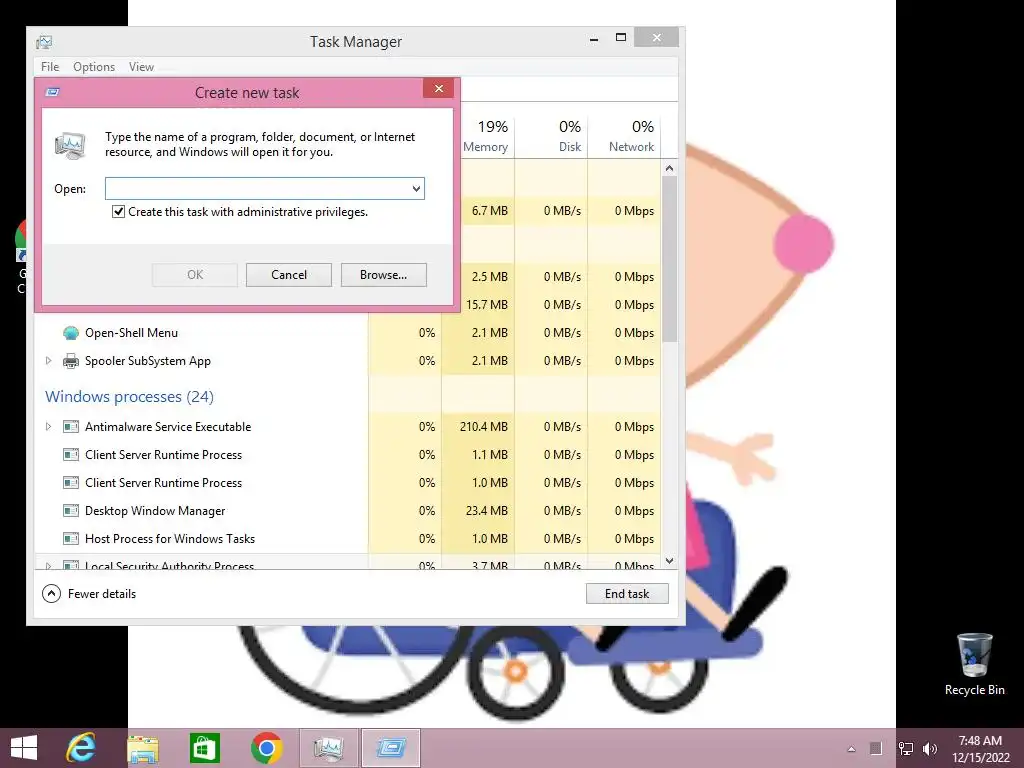Click the taskbar clock showing 7:48 AM

pos(980,749)
